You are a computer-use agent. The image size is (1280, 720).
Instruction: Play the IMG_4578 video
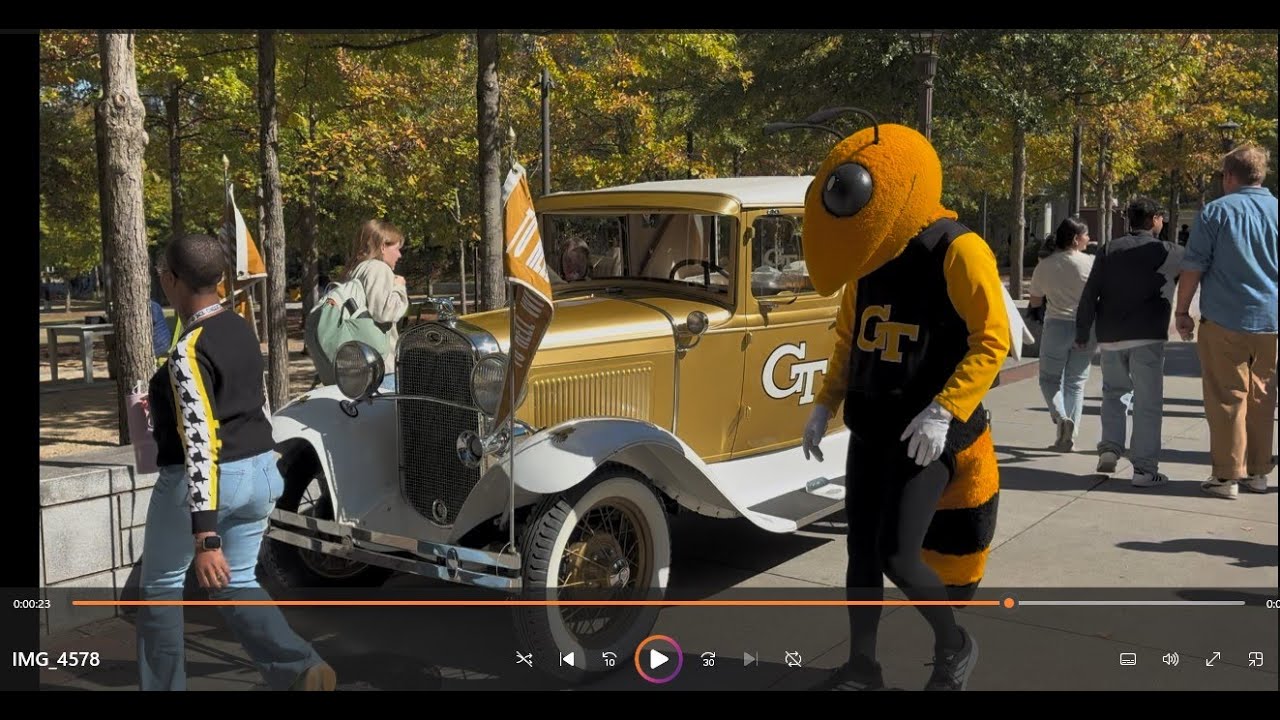point(659,659)
